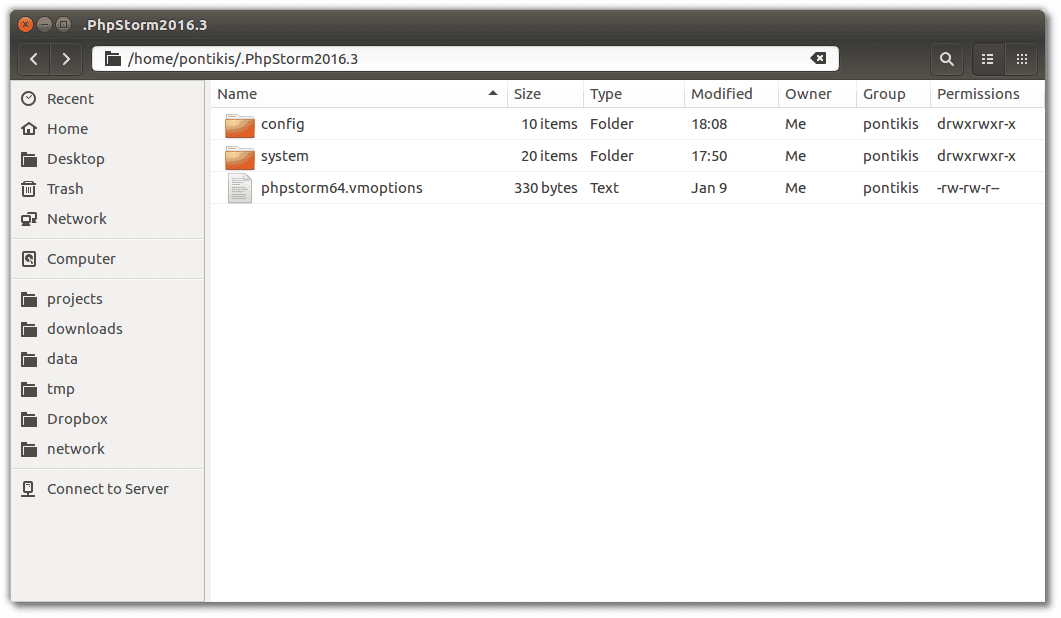This screenshot has height=618, width=1061.
Task: Clear the location path field
Action: [x=818, y=58]
